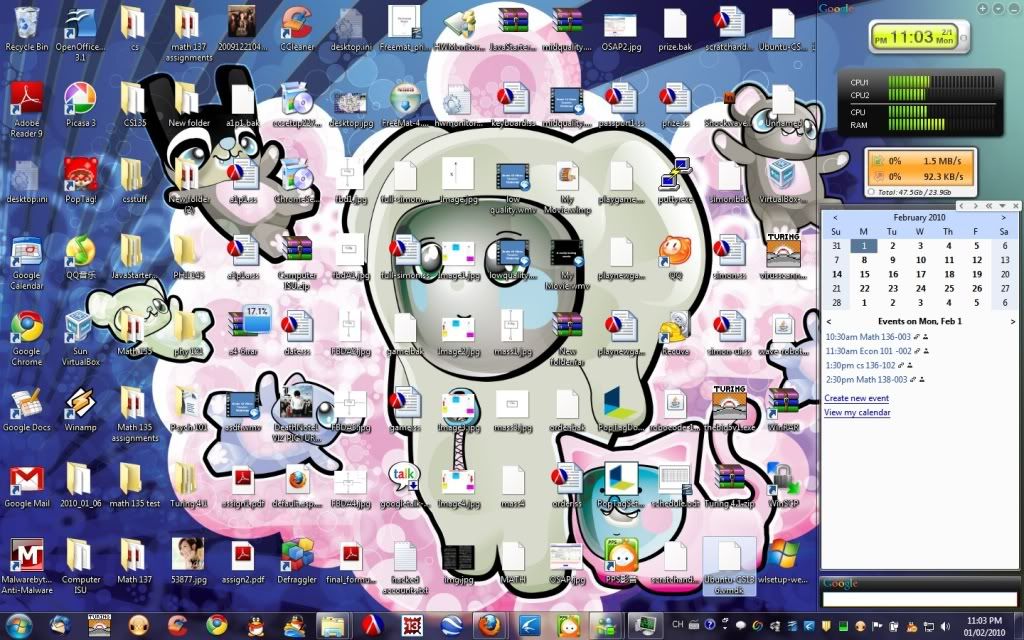Open the Google Calendar shortcut
Screen dimensions: 1024x640
coord(26,263)
